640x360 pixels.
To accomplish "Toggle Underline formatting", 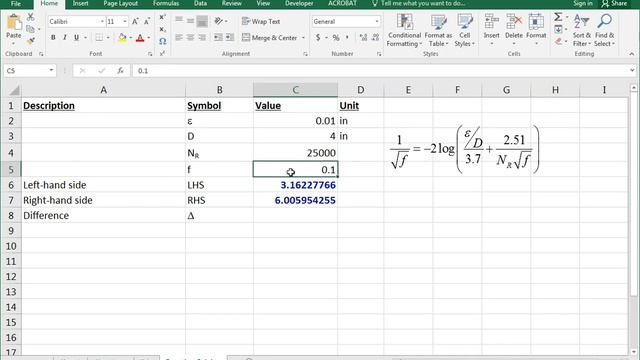I will tap(76, 38).
